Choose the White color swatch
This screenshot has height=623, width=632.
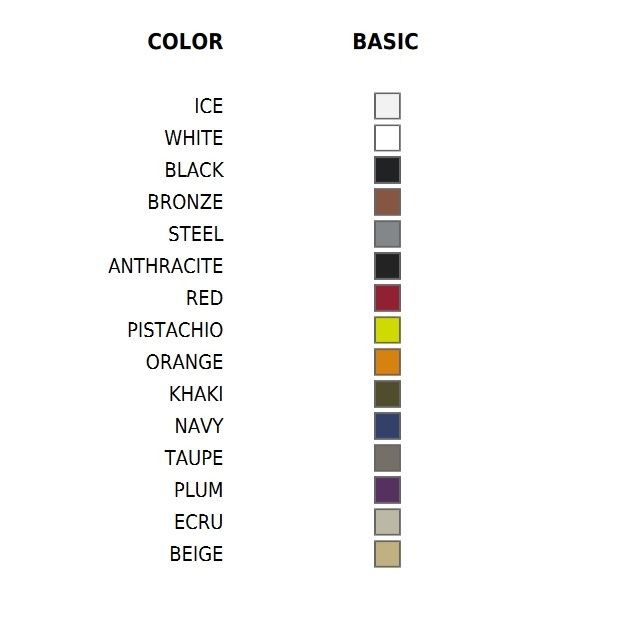387,138
